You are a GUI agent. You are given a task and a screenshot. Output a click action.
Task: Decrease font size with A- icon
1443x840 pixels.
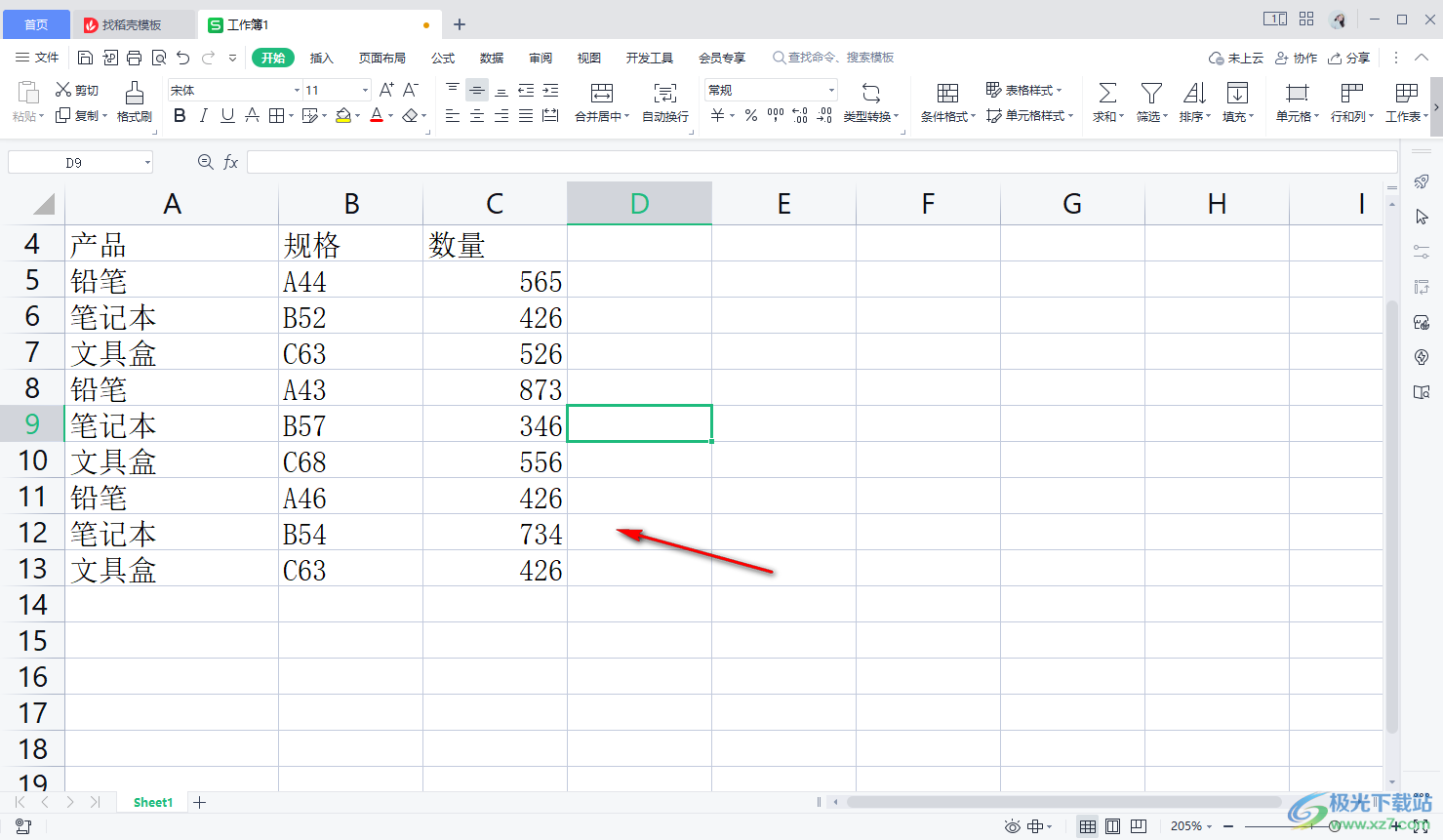point(411,90)
